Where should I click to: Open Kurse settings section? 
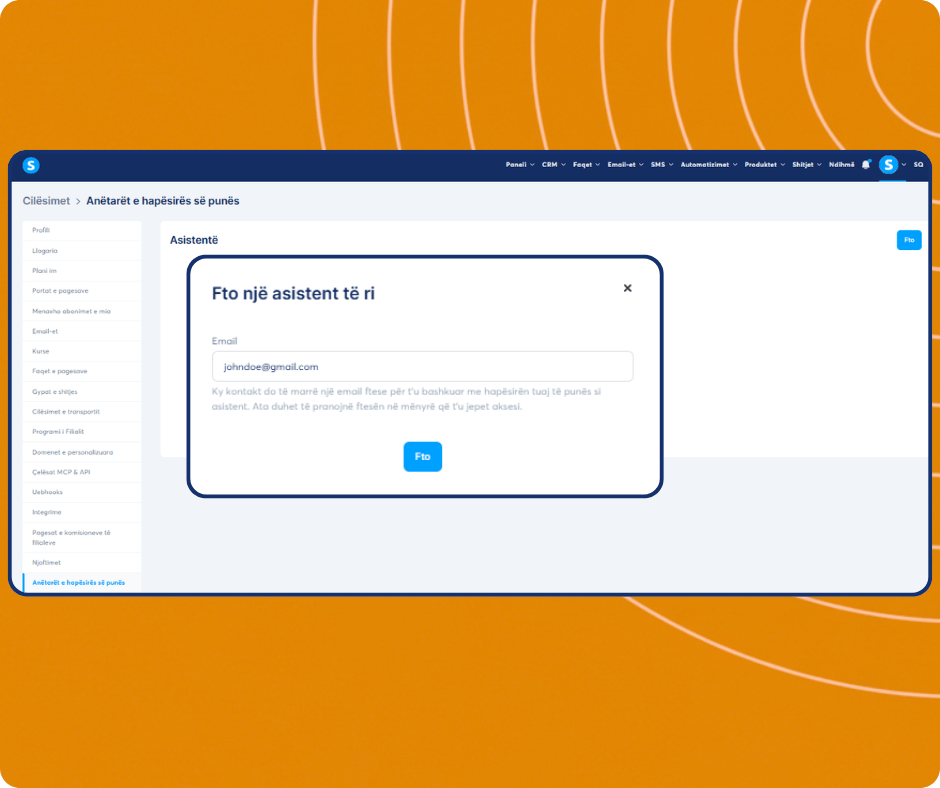coord(82,351)
